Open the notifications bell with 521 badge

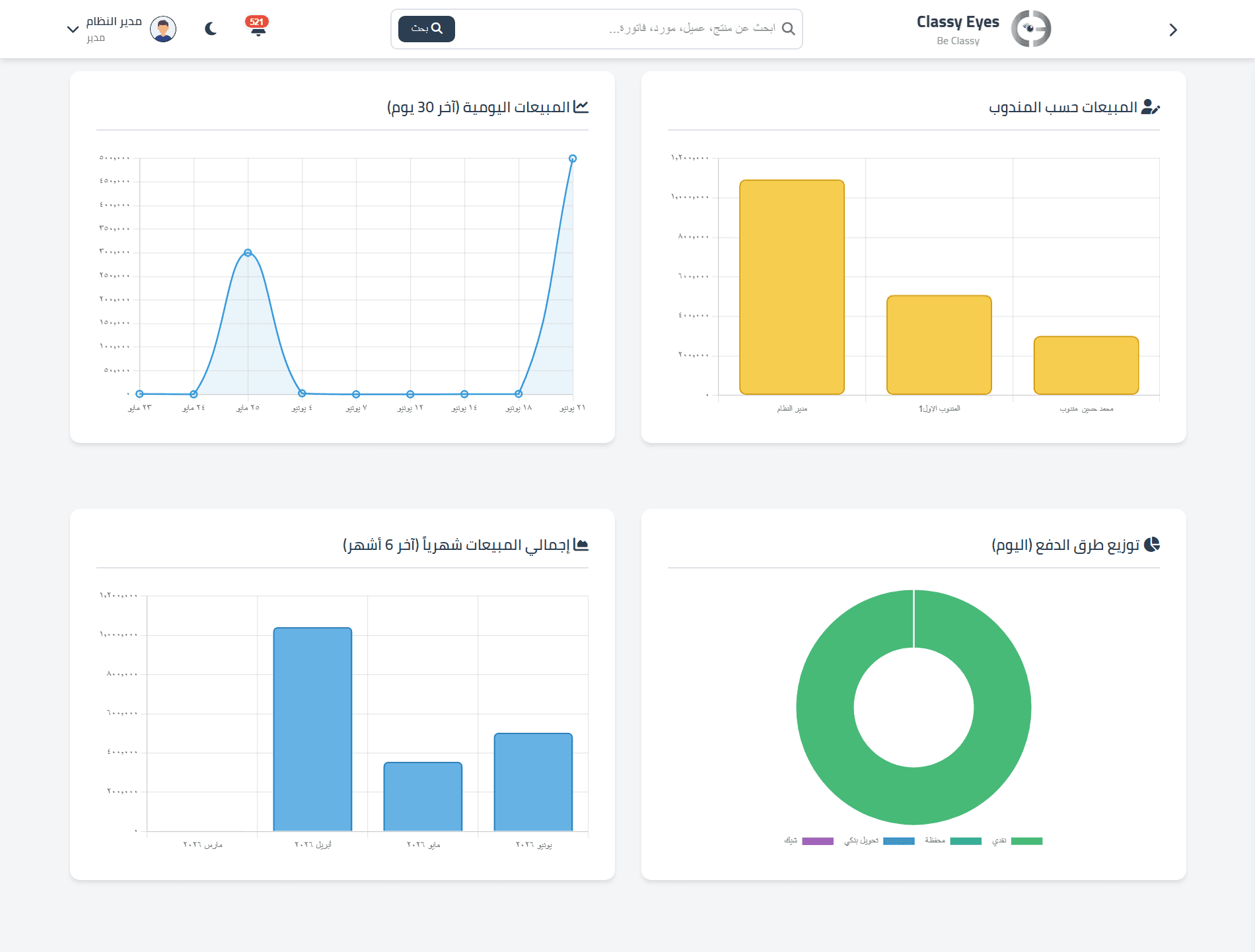click(257, 26)
